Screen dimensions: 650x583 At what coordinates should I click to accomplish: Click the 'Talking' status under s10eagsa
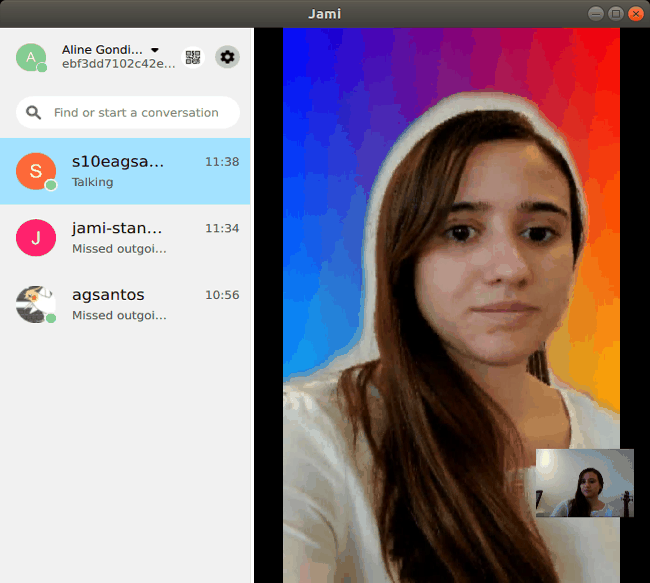coord(93,182)
